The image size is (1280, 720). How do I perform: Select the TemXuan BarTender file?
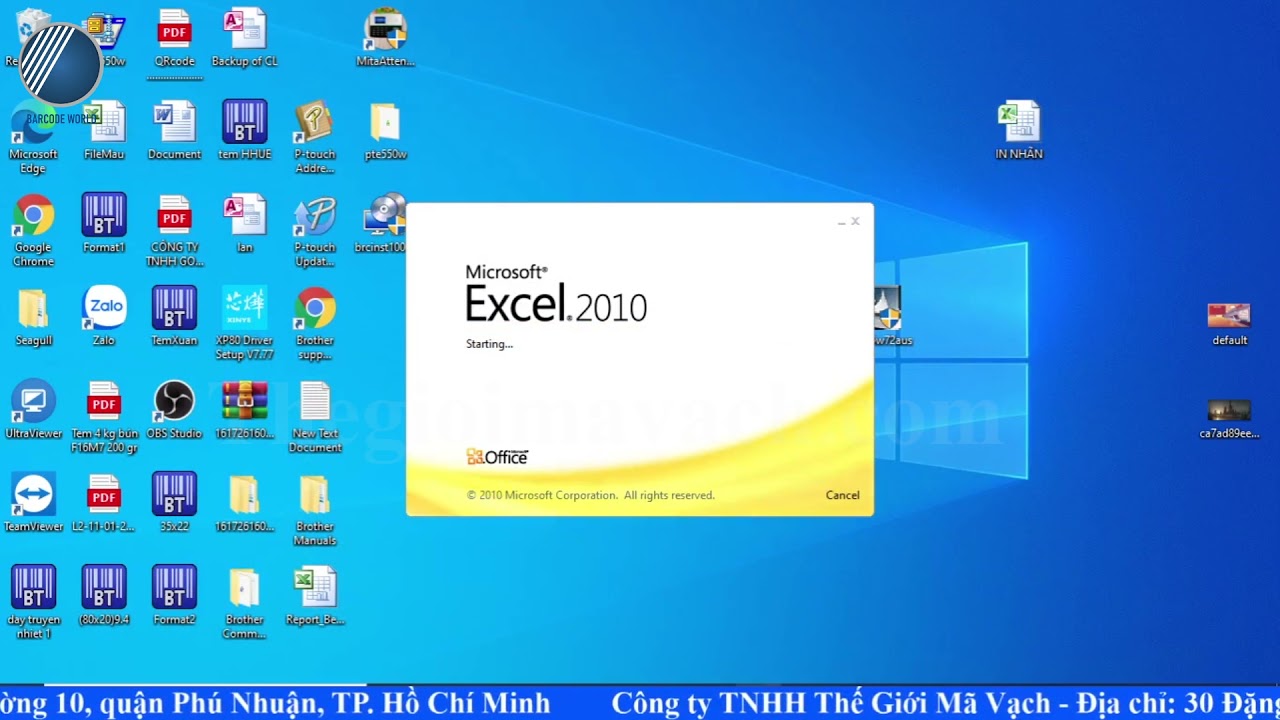[174, 318]
